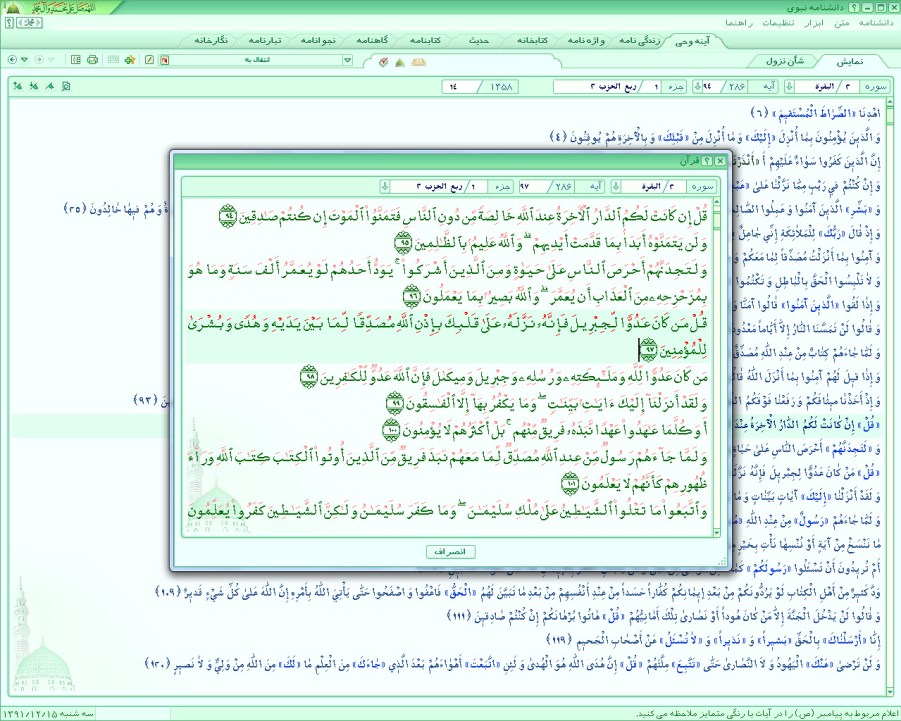Screen dimensions: 901x721
Task: Click the first arrow icon in results bar
Action: (x=18, y=86)
